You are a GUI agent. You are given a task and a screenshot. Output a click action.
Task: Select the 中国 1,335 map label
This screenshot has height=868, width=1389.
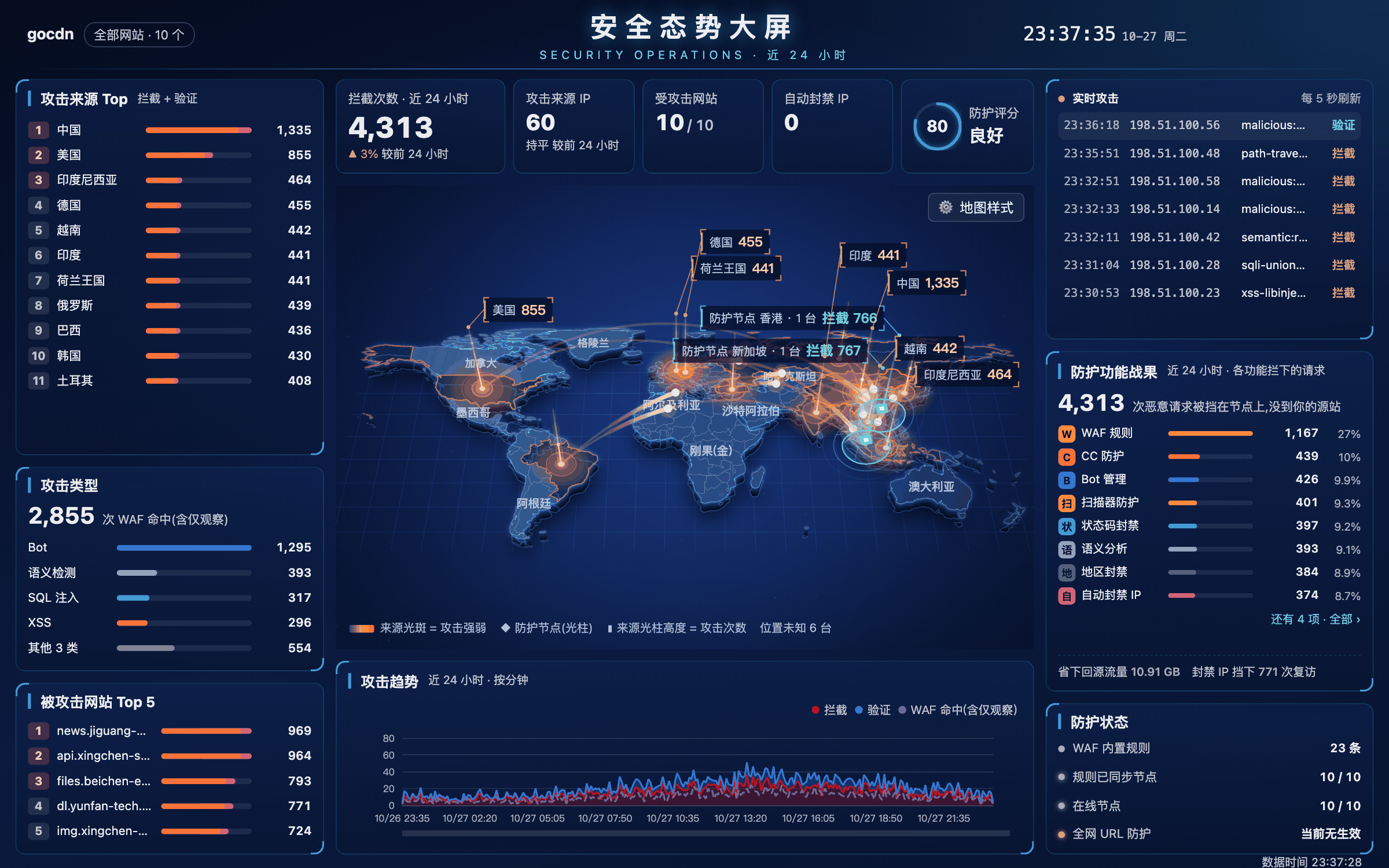point(927,284)
